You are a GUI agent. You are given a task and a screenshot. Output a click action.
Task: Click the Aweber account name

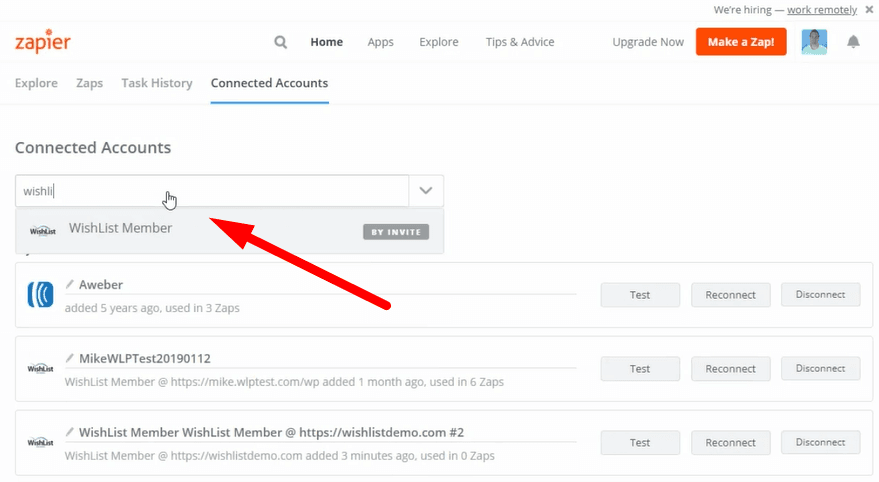[101, 285]
